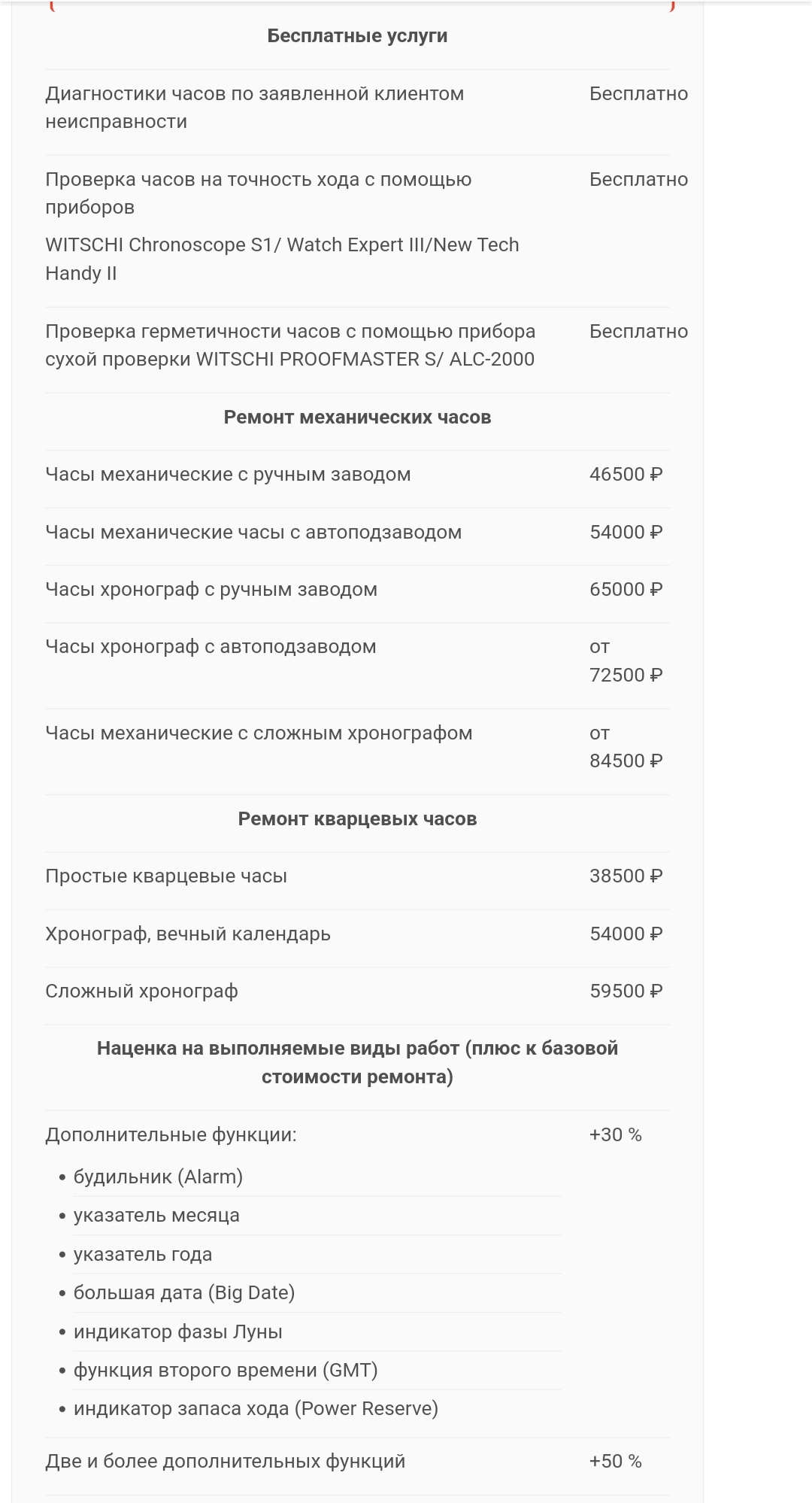Tap "Часы хронограф с автоподзаводом" row
Image resolution: width=812 pixels, height=1503 pixels.
tap(211, 647)
